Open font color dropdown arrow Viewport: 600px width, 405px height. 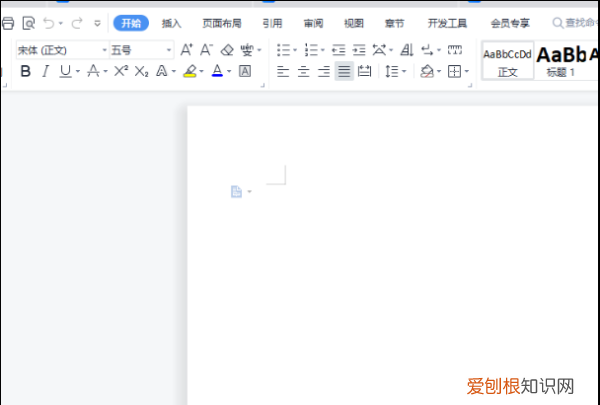tap(229, 71)
